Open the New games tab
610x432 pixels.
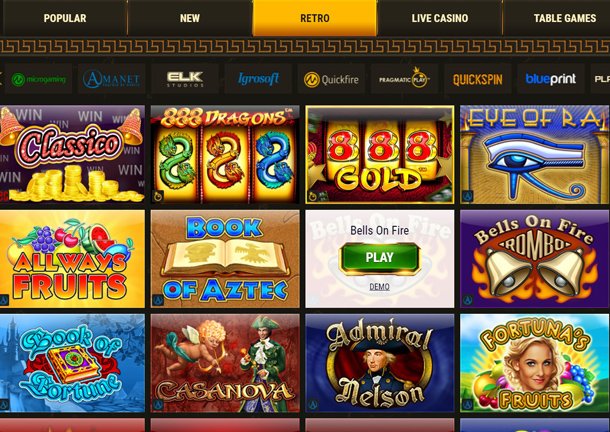[190, 18]
